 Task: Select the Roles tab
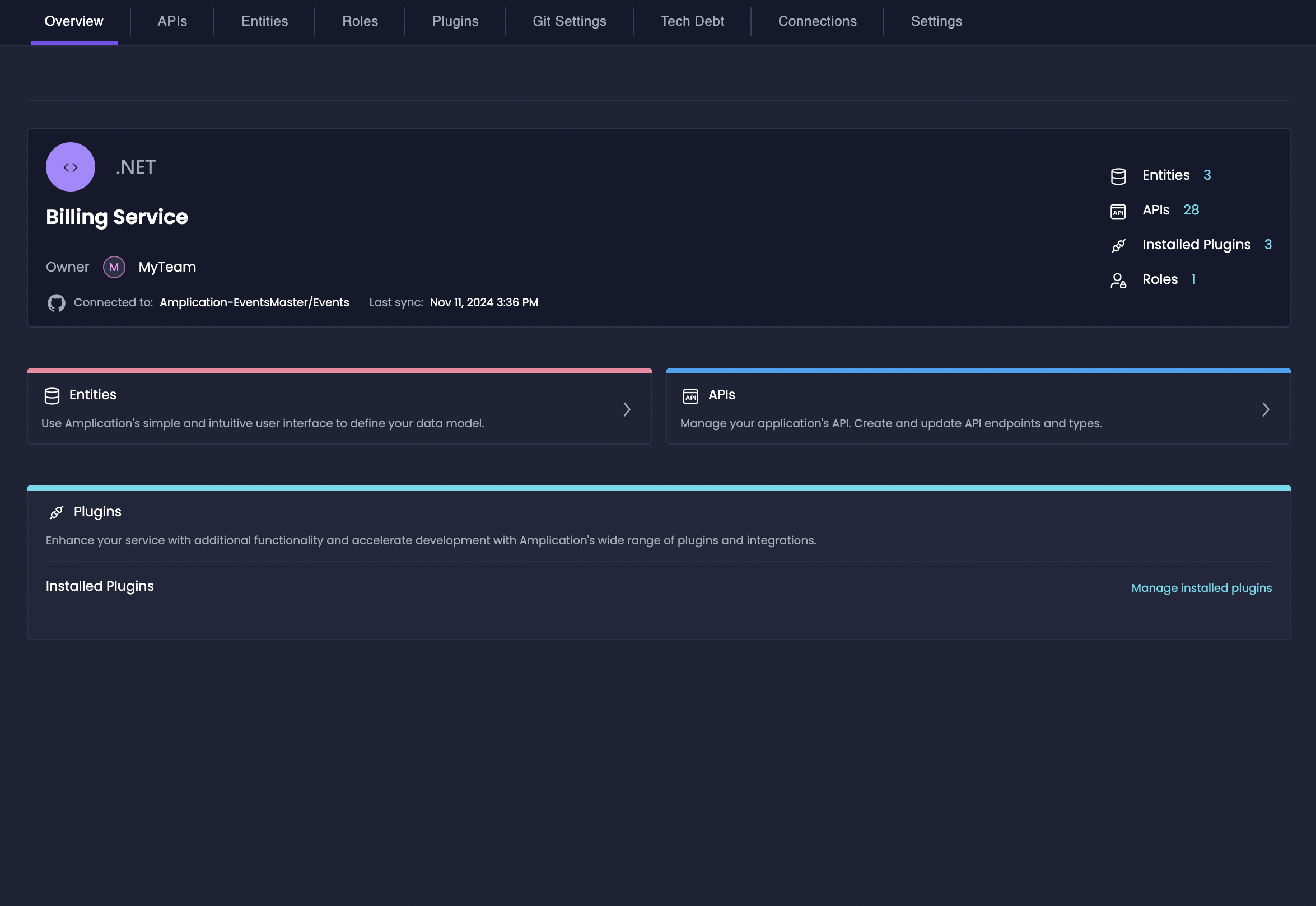coord(360,21)
